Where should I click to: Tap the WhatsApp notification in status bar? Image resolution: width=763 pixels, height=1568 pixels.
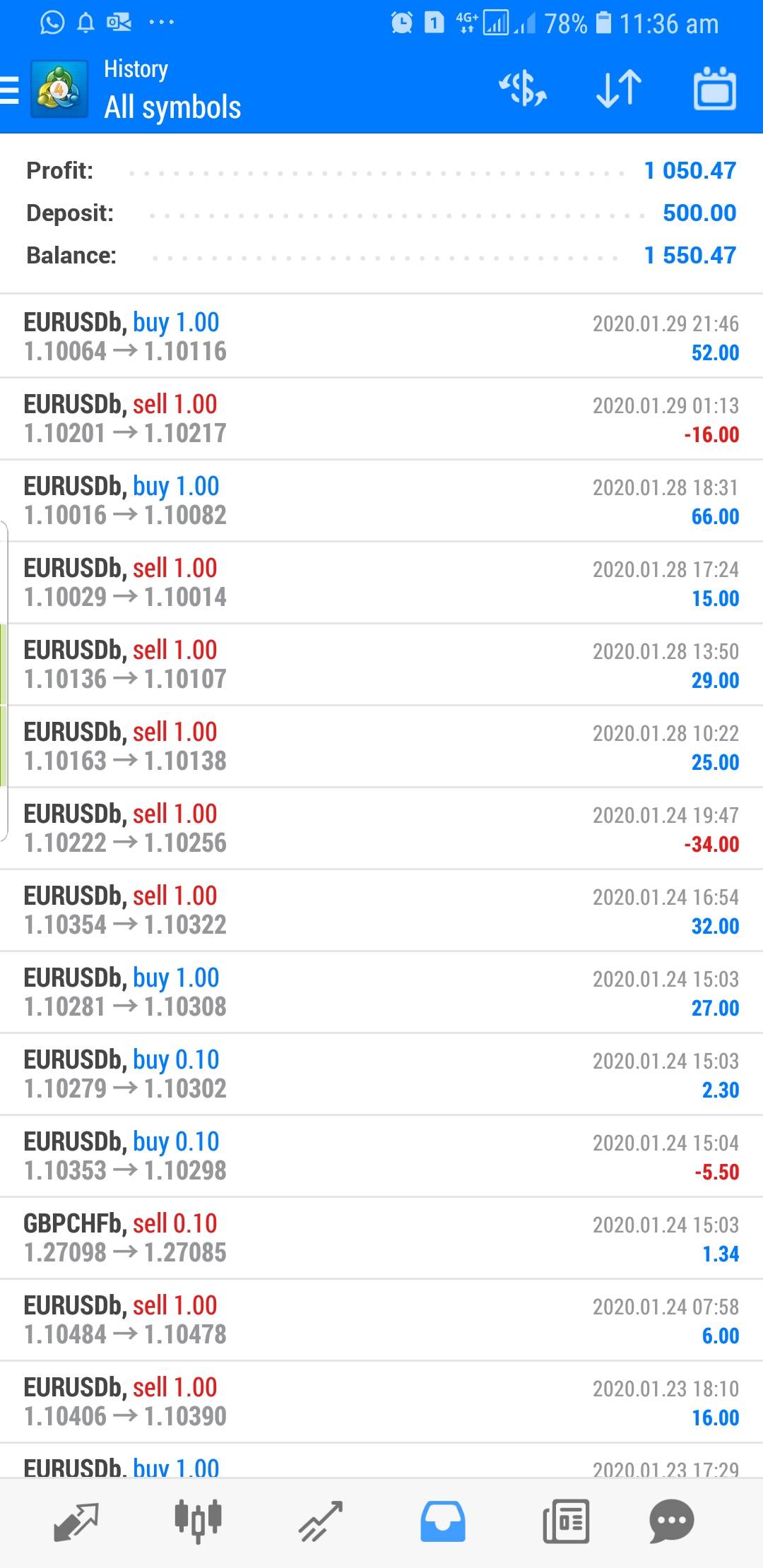click(x=52, y=23)
